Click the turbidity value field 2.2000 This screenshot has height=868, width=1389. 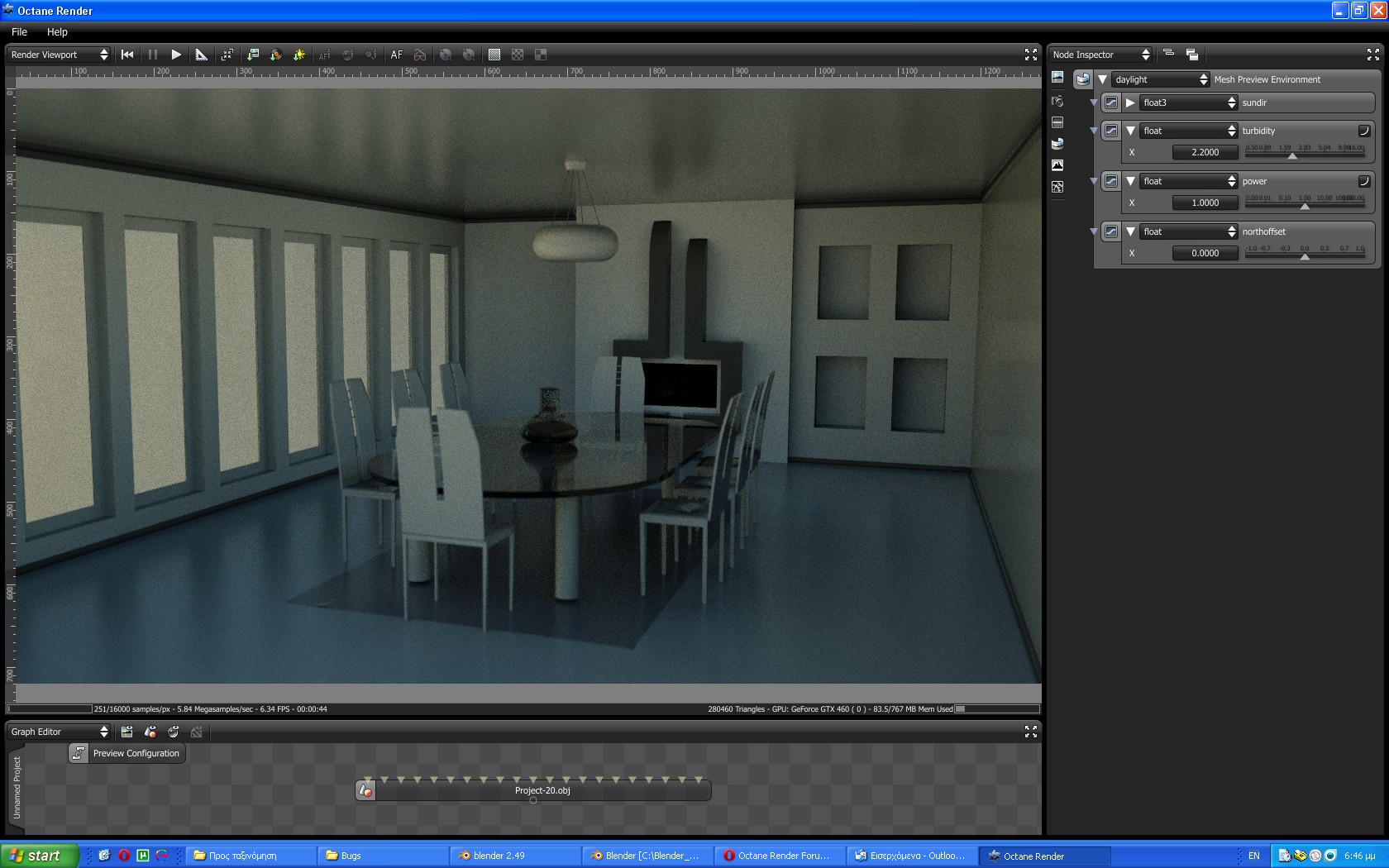(1205, 152)
